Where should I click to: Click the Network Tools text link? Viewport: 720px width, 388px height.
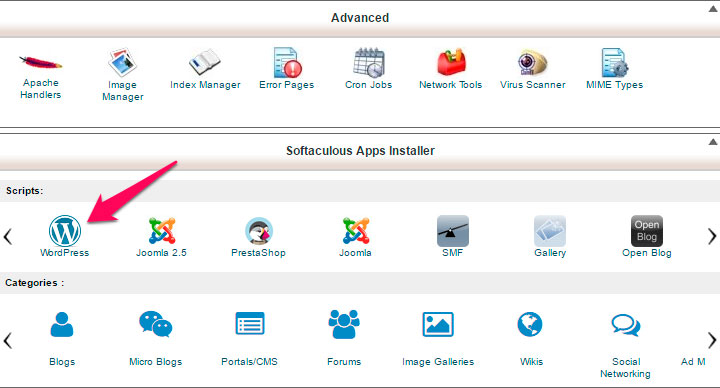tap(451, 84)
